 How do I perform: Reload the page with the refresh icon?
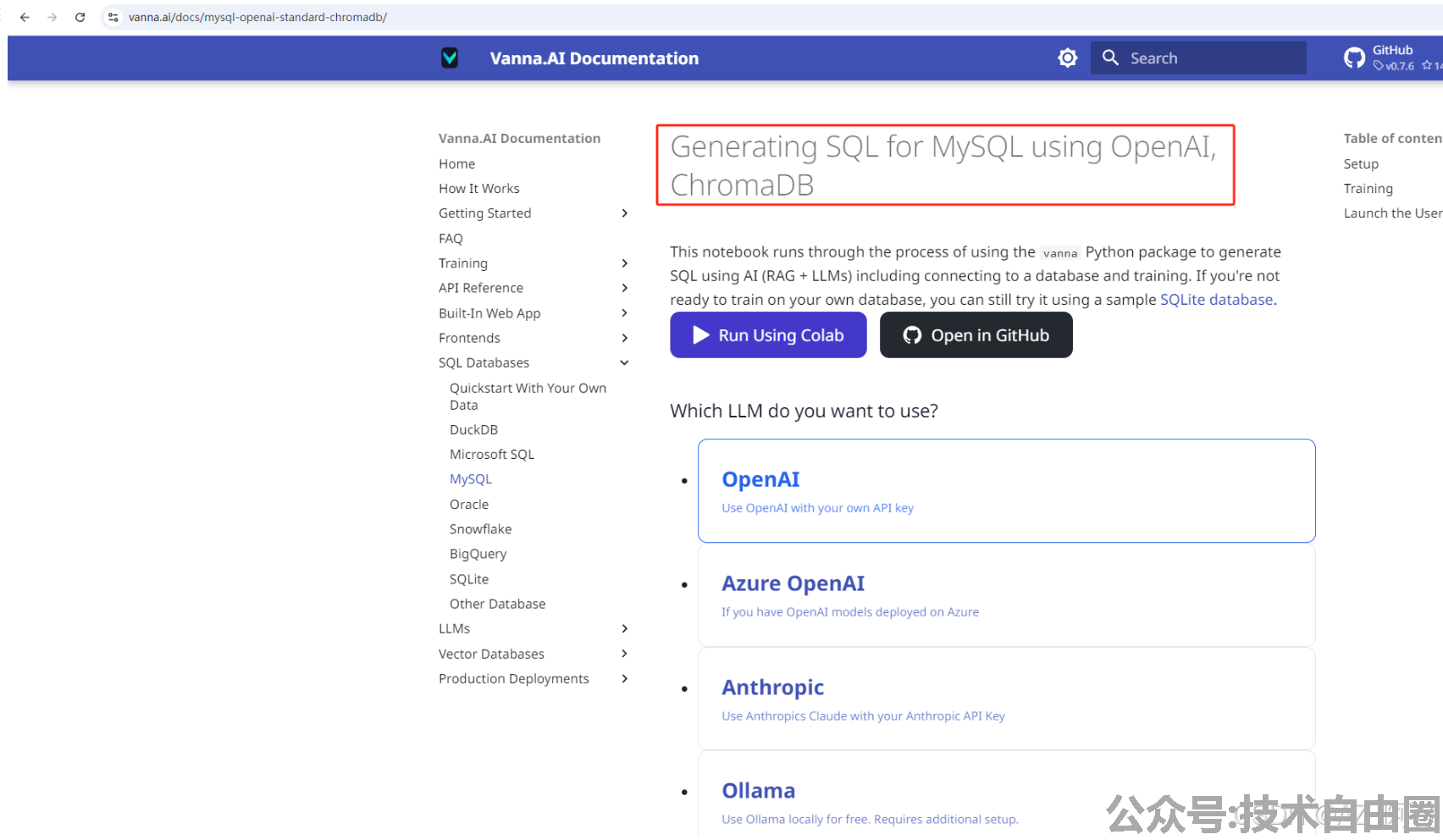(x=80, y=17)
